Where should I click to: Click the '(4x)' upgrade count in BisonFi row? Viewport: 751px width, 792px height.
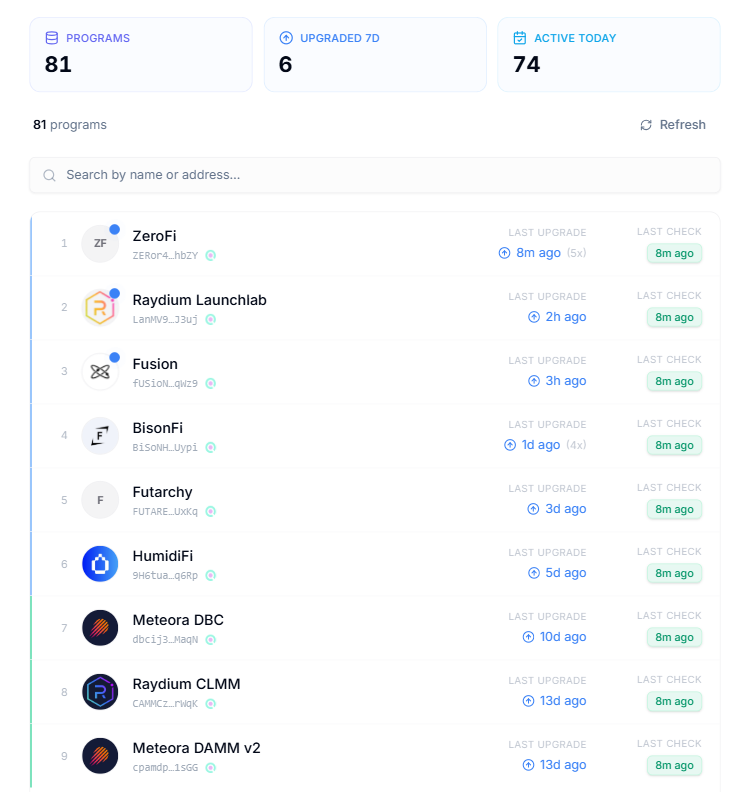tap(576, 444)
